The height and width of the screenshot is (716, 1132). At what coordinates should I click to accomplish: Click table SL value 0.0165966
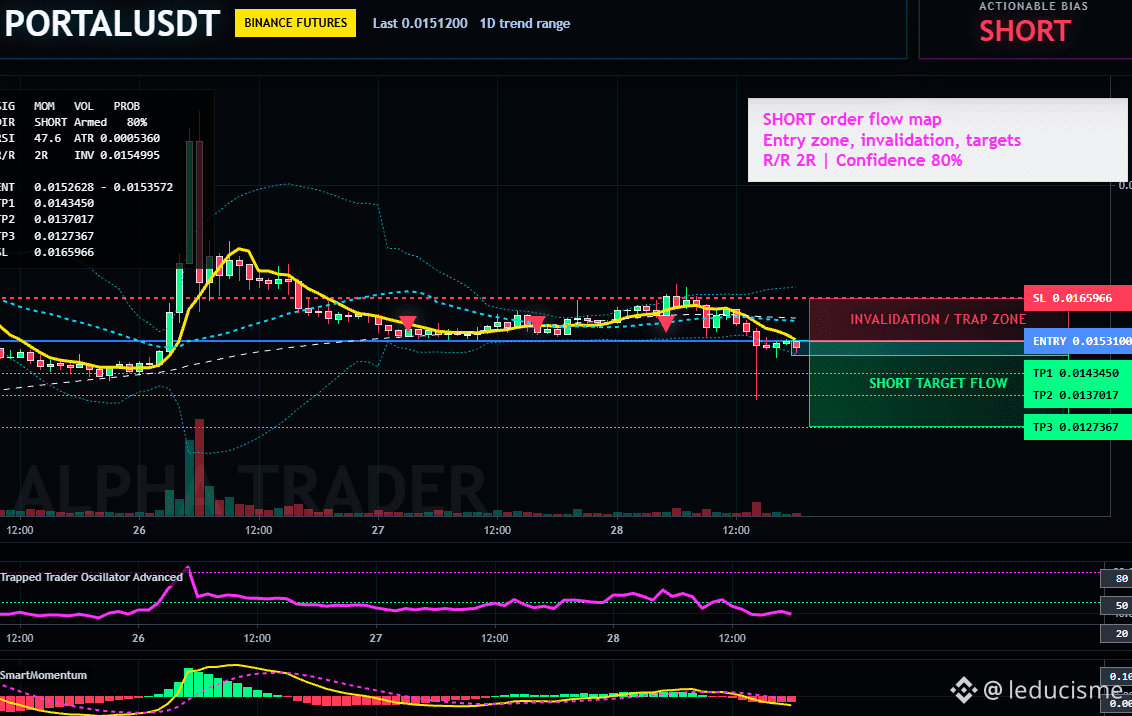pyautogui.click(x=64, y=252)
